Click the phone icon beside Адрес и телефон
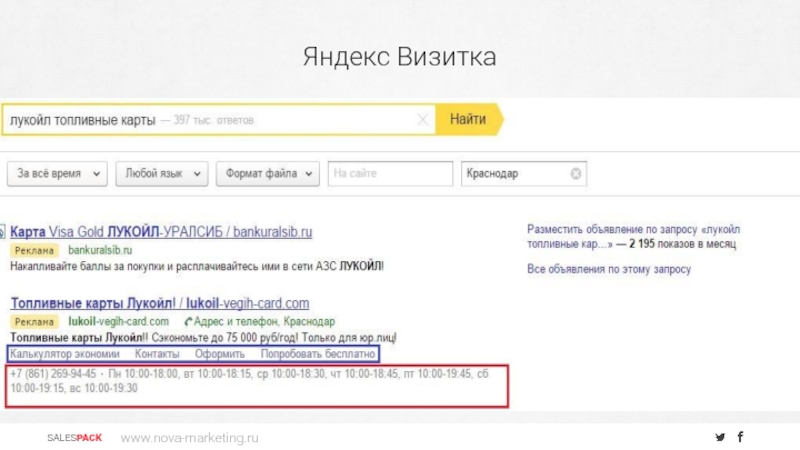 (188, 321)
